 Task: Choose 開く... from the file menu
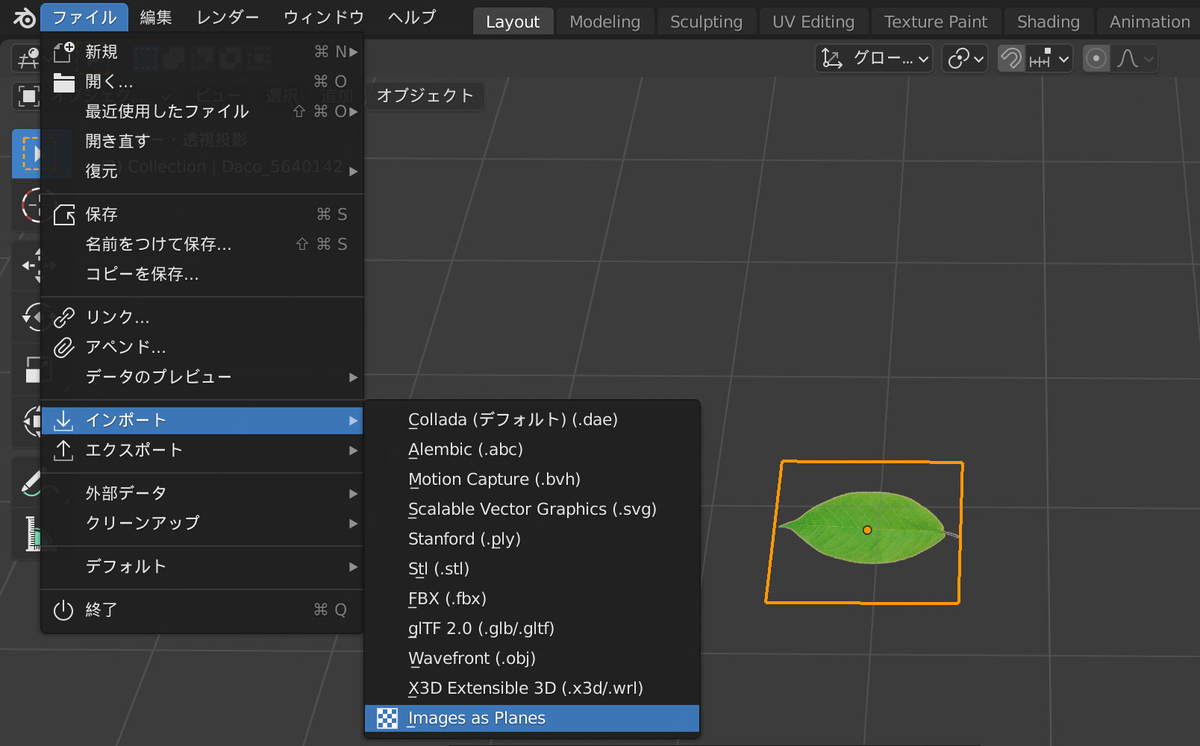(x=202, y=82)
